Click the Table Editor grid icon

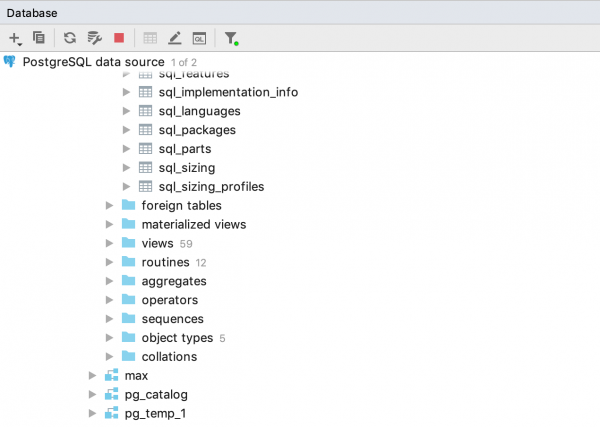point(150,38)
